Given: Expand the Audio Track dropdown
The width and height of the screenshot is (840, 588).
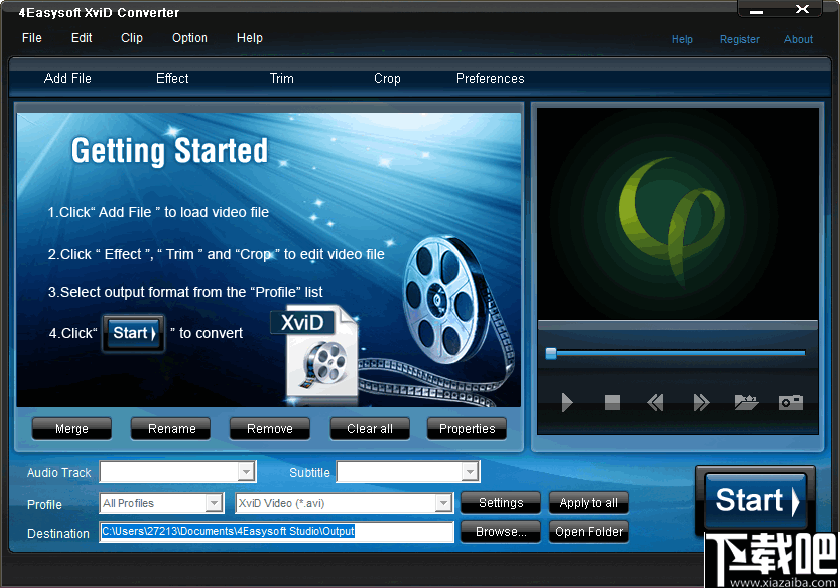Looking at the screenshot, I should click(x=244, y=471).
